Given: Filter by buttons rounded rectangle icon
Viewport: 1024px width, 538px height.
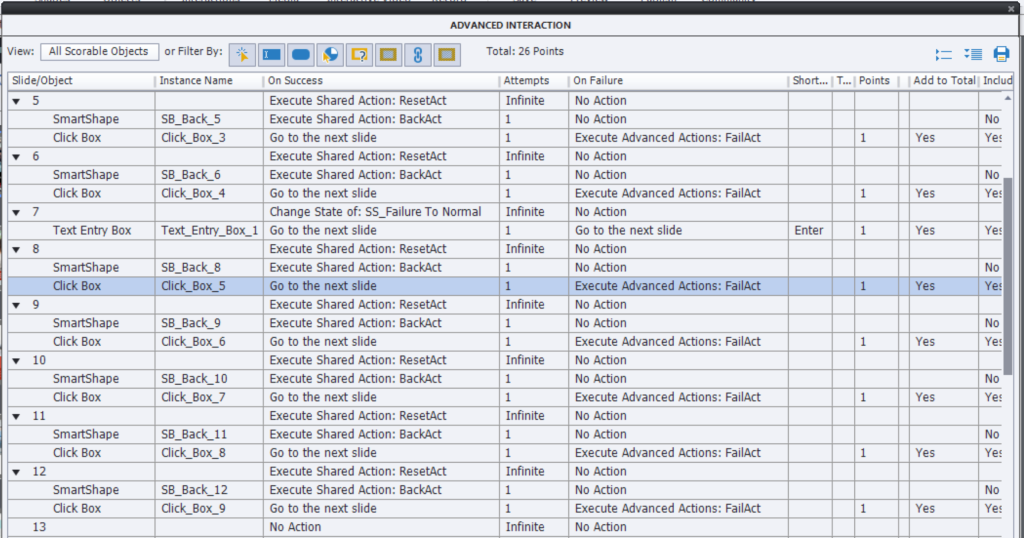Looking at the screenshot, I should click(300, 54).
